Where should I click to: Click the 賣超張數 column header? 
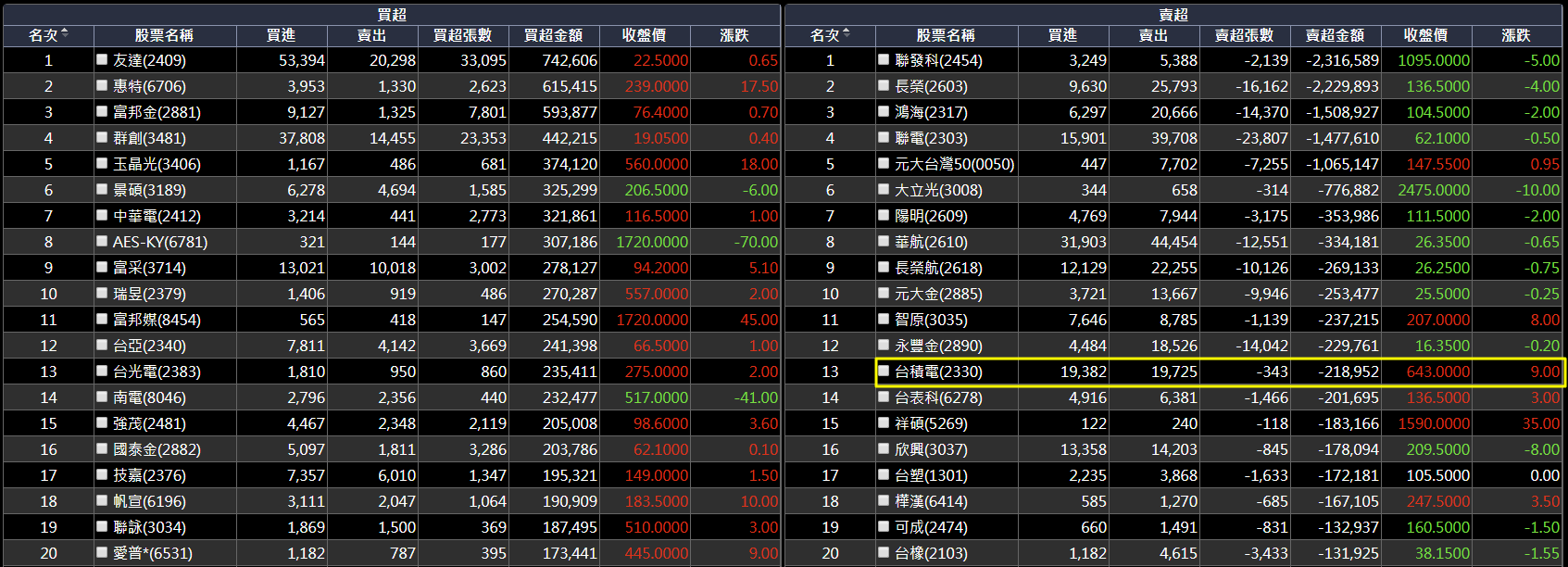(x=1245, y=35)
